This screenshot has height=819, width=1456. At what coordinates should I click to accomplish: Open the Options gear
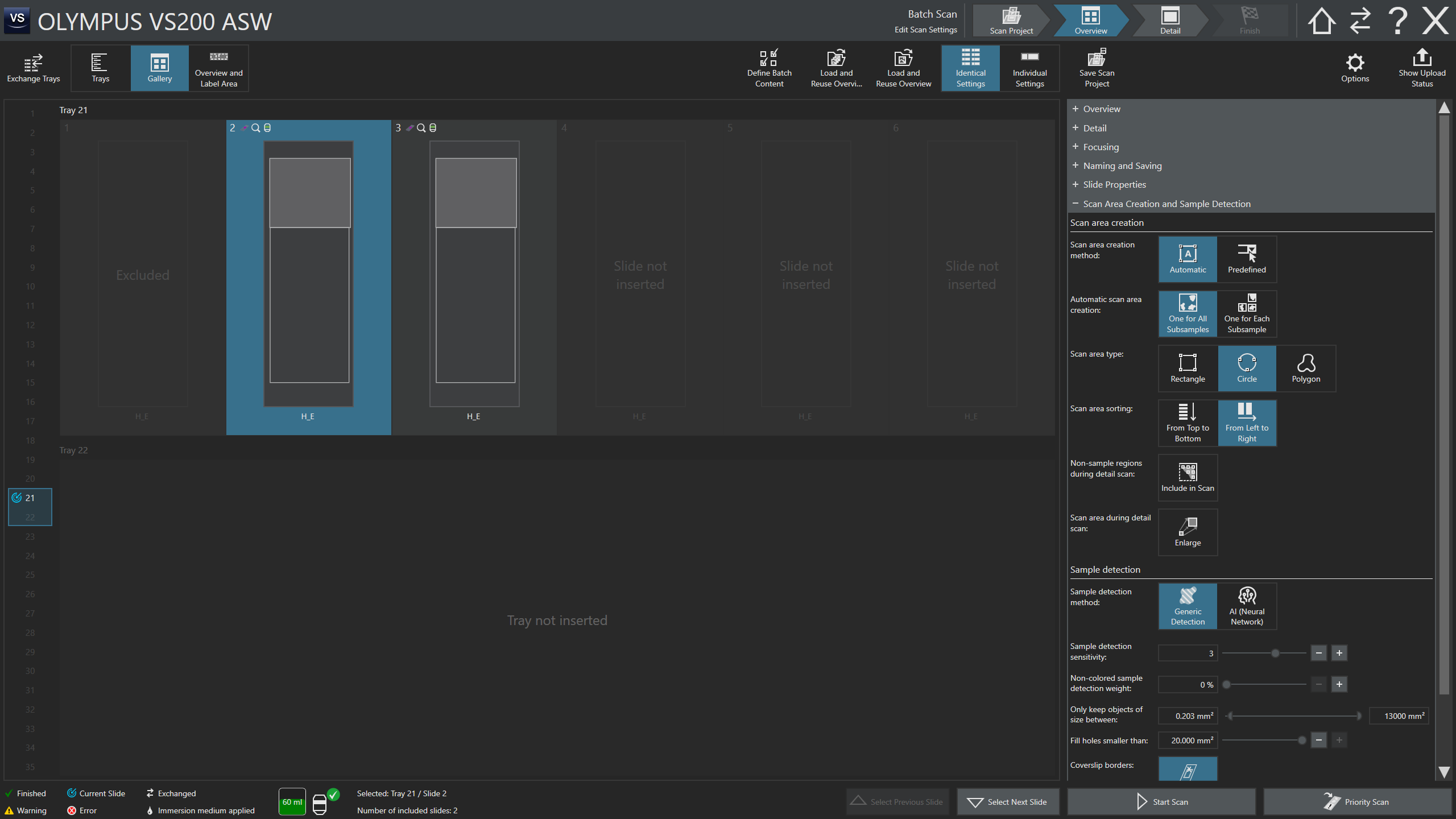tap(1355, 68)
